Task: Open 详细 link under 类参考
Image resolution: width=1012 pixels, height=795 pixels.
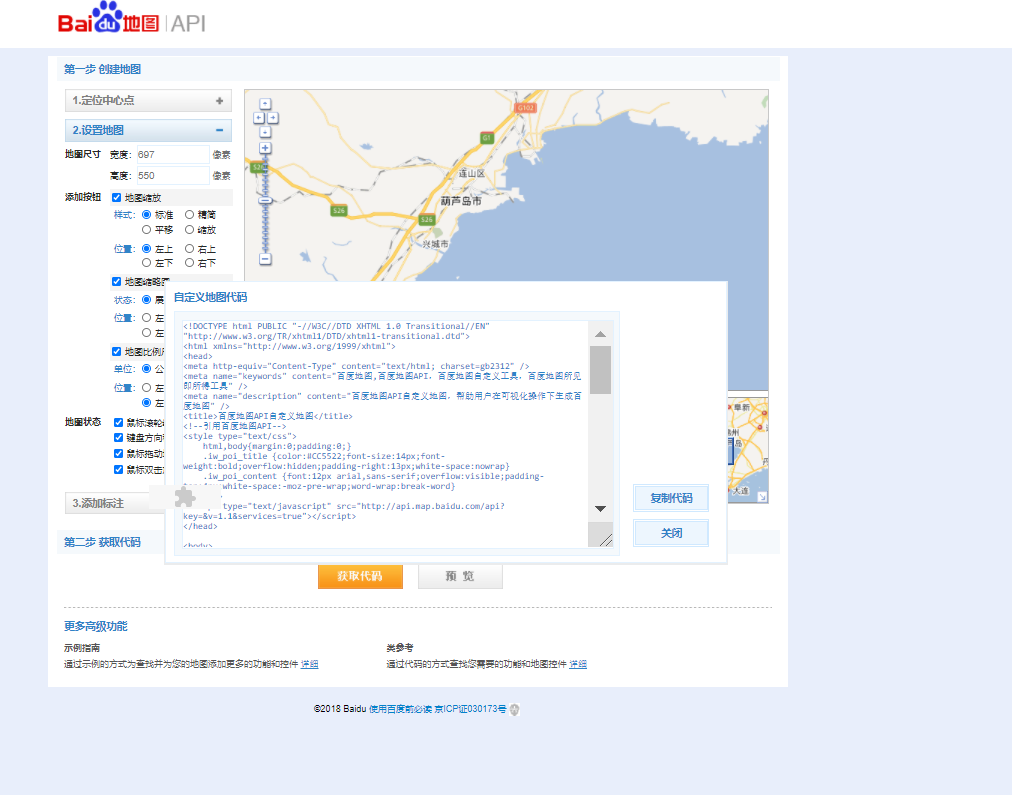Action: click(x=578, y=664)
